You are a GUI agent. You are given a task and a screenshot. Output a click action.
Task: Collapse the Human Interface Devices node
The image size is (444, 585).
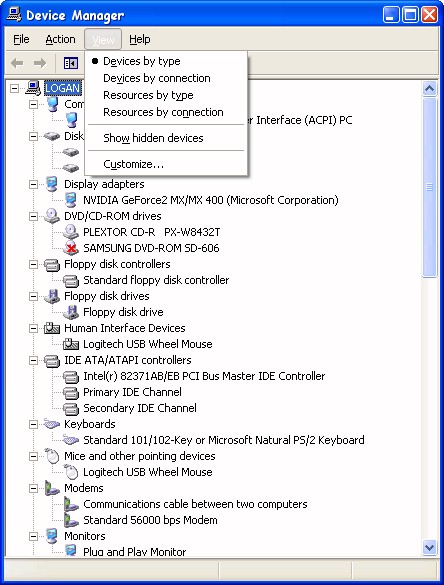[x=34, y=328]
